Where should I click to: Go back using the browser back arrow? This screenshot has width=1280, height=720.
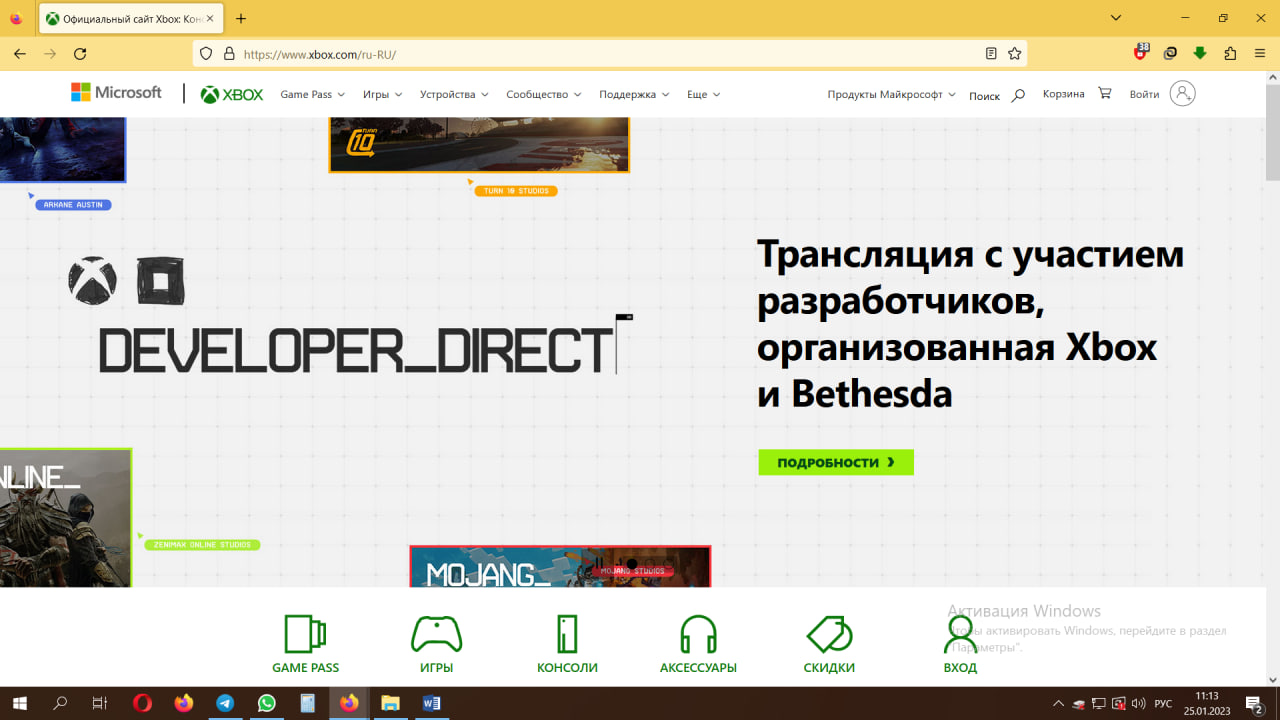point(20,54)
